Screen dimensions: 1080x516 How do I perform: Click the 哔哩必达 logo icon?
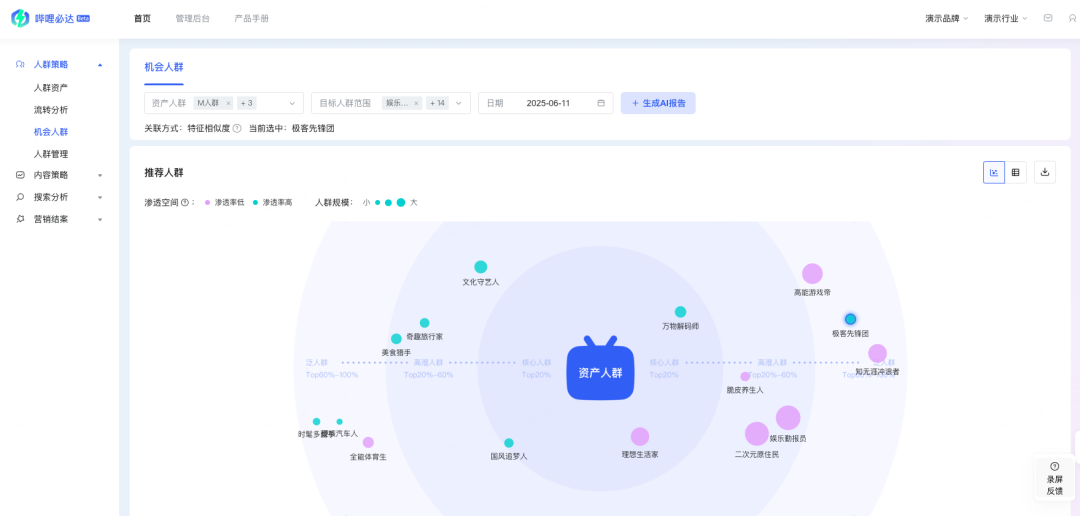tap(20, 19)
